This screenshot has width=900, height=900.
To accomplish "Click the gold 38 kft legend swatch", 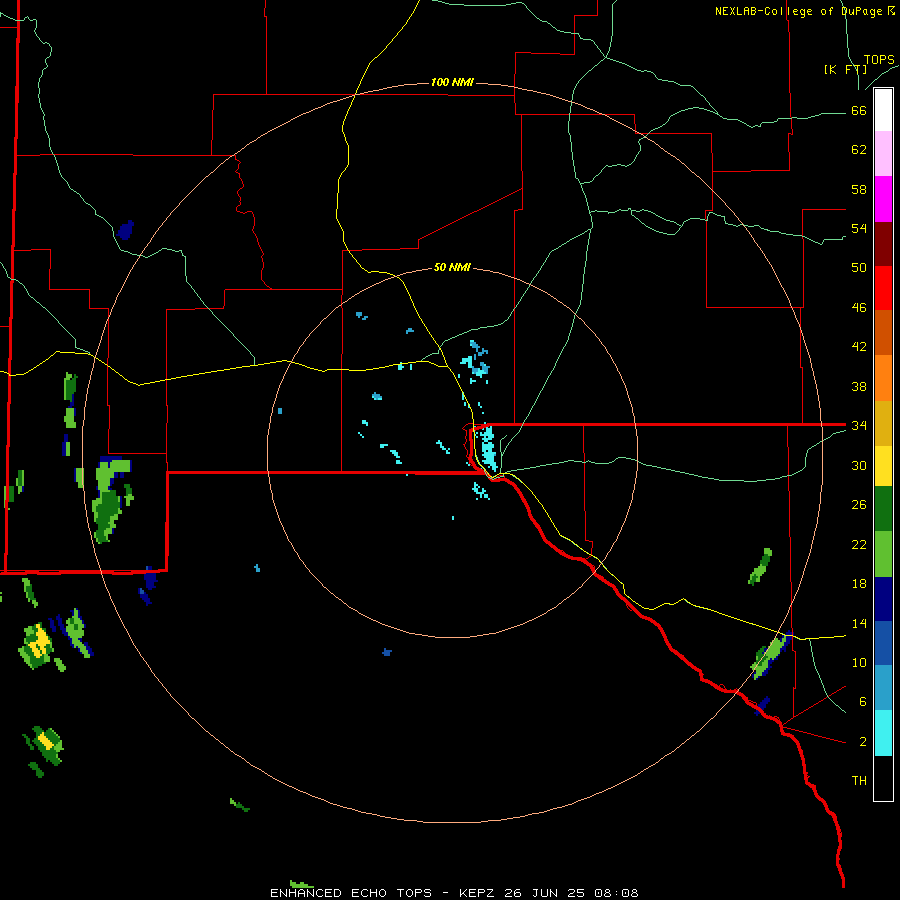I will (883, 423).
